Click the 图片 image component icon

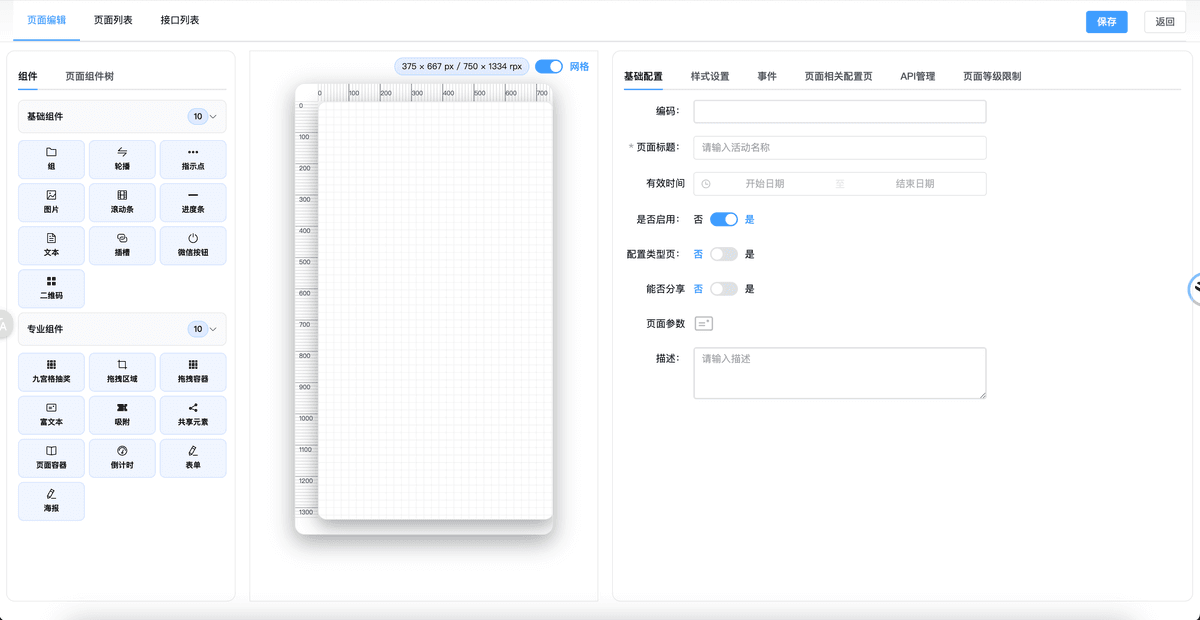point(51,201)
